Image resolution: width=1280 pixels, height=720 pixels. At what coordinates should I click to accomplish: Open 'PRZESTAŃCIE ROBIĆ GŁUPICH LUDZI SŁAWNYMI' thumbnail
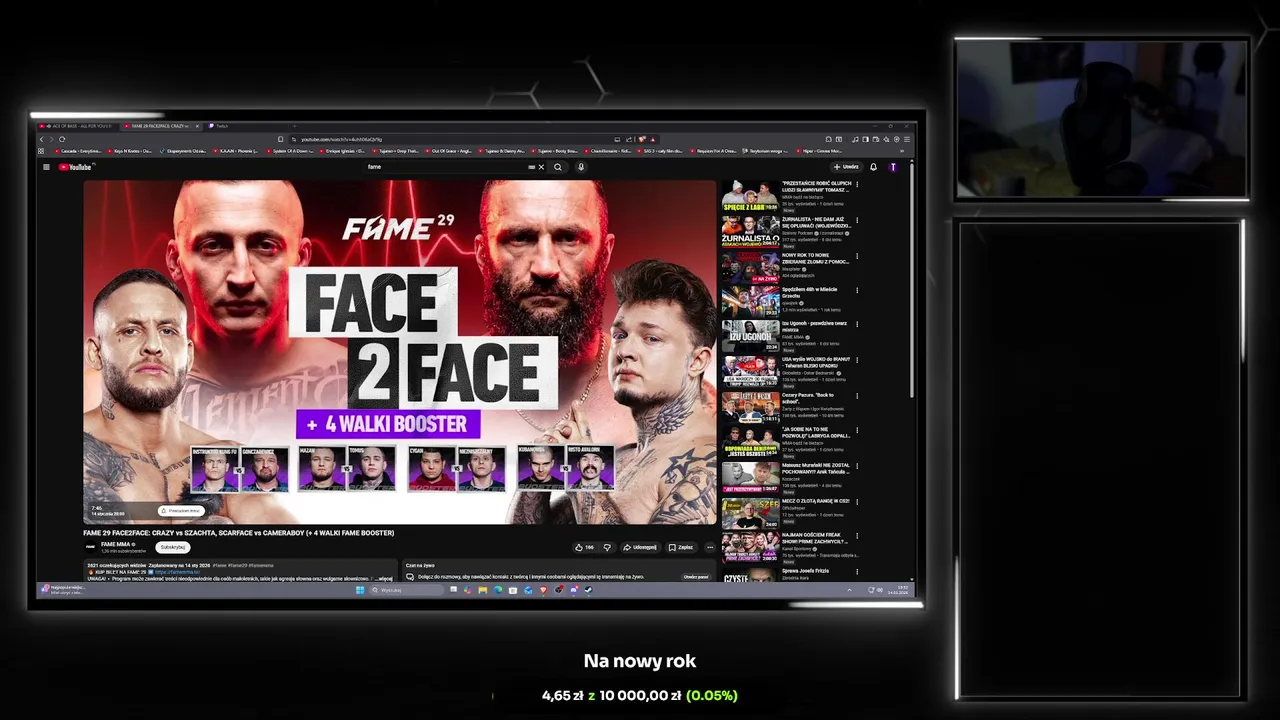(751, 196)
